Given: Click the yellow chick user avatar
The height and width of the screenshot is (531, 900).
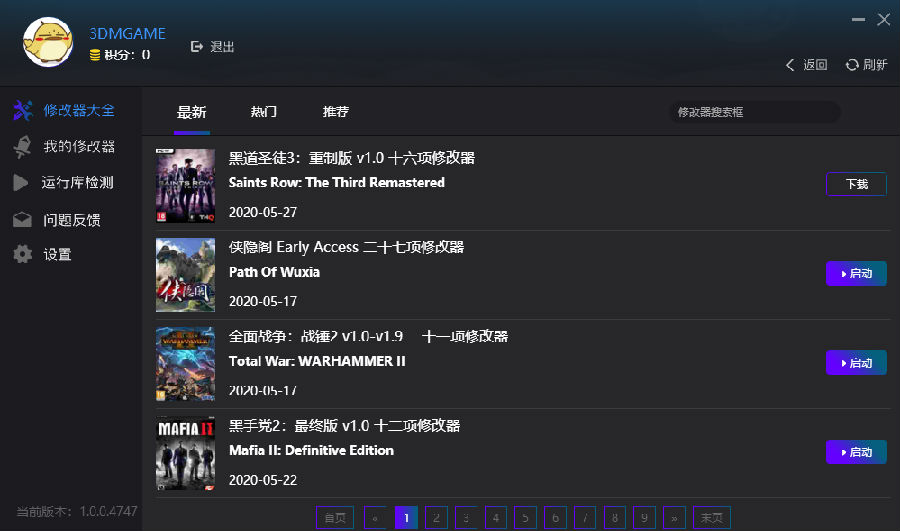Looking at the screenshot, I should click(48, 44).
